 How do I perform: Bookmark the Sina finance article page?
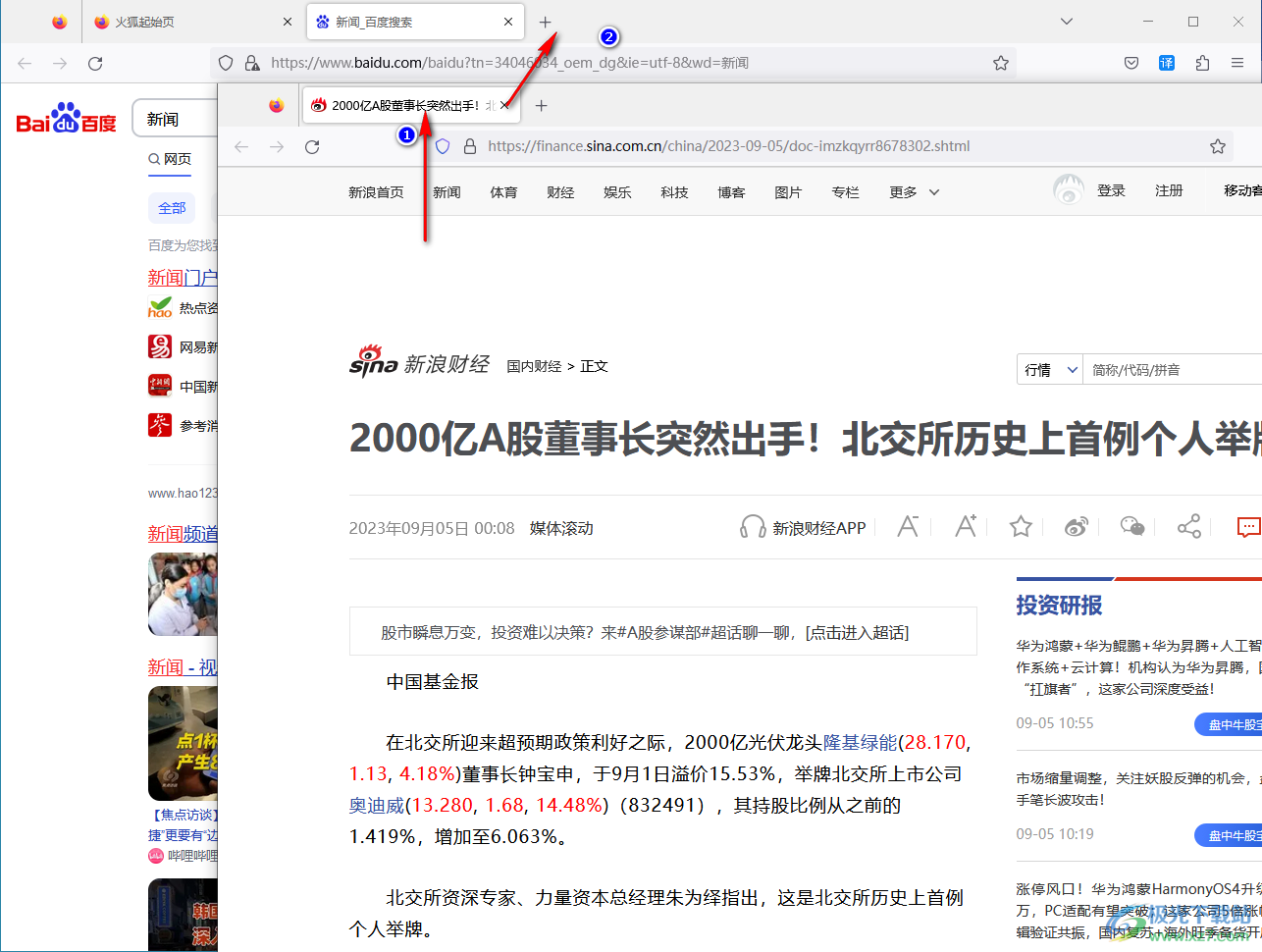click(x=1218, y=146)
